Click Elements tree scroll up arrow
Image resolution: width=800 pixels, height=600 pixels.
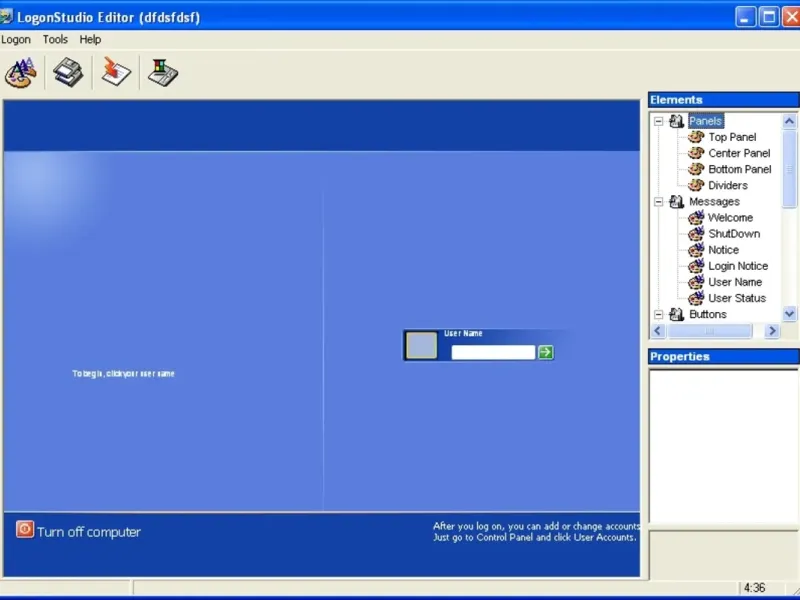click(789, 121)
